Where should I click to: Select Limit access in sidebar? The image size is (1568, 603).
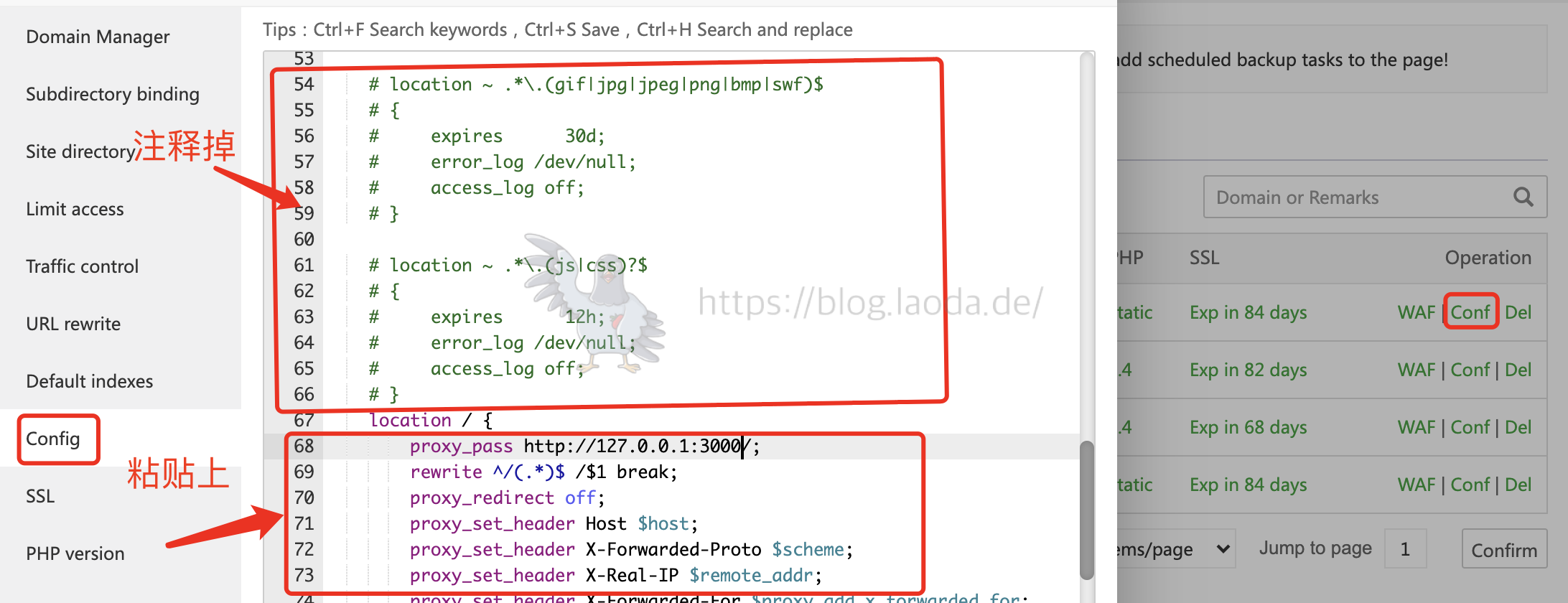(75, 209)
